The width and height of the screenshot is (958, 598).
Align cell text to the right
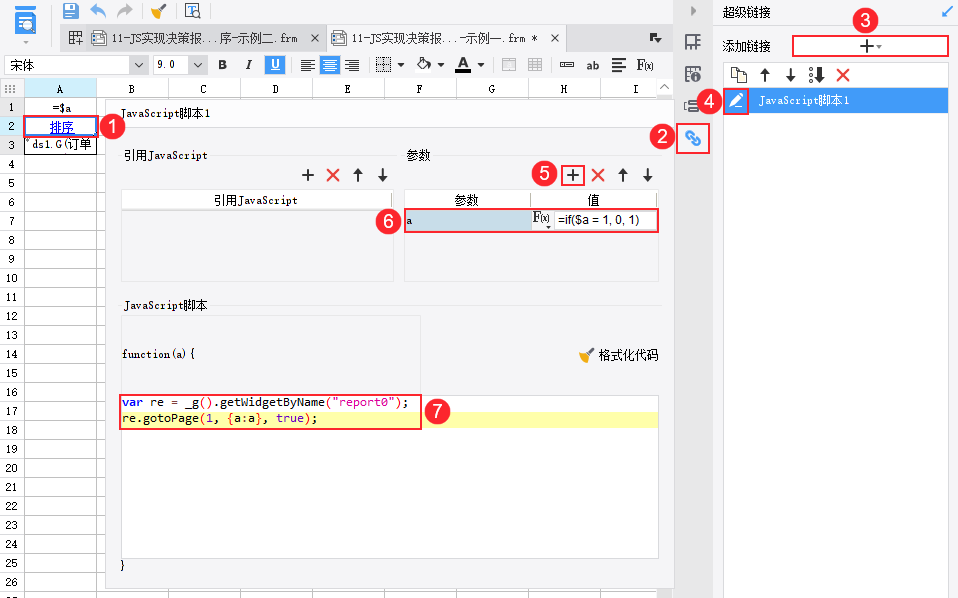(352, 65)
